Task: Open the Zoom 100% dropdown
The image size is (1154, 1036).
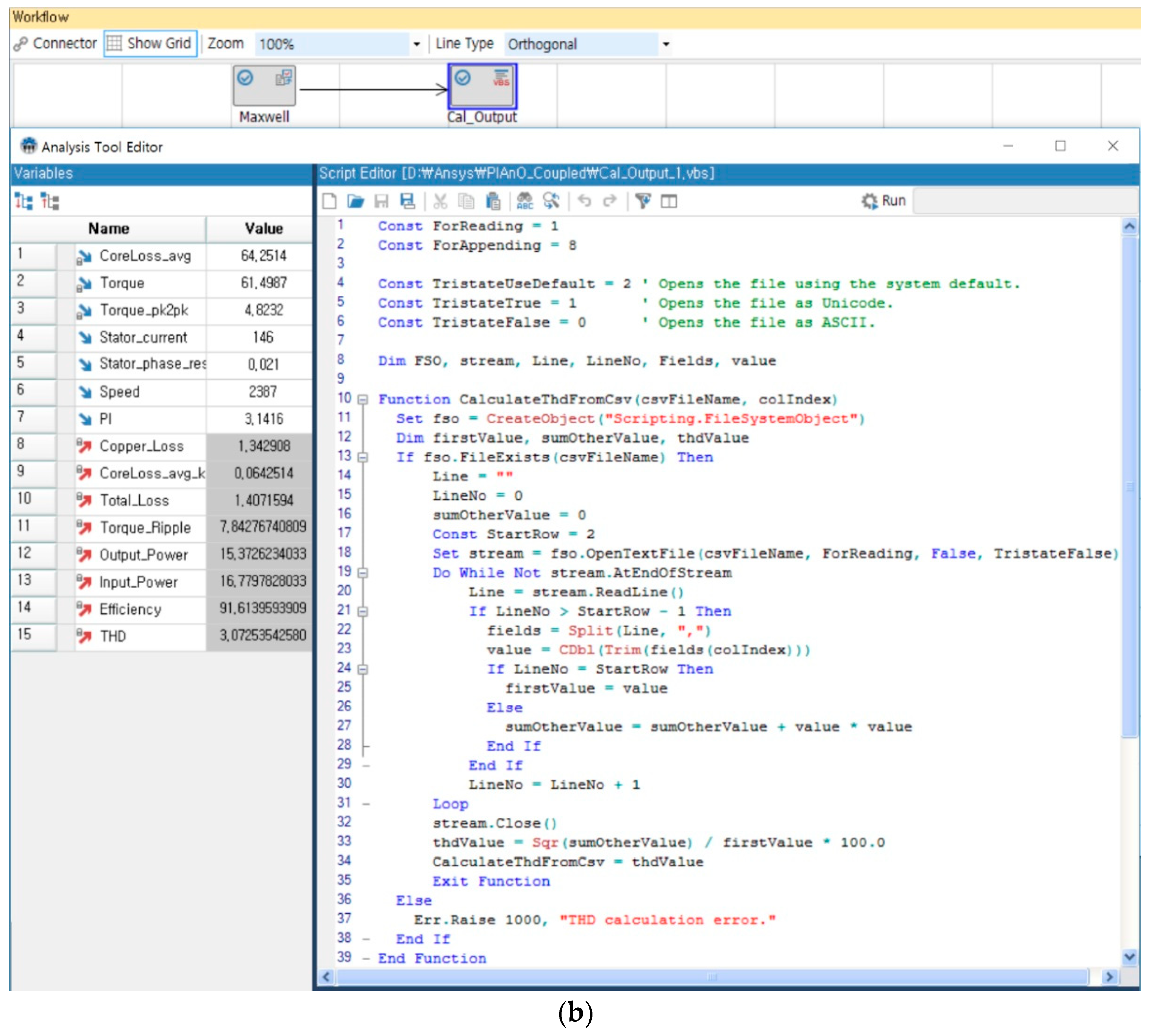Action: 417,44
